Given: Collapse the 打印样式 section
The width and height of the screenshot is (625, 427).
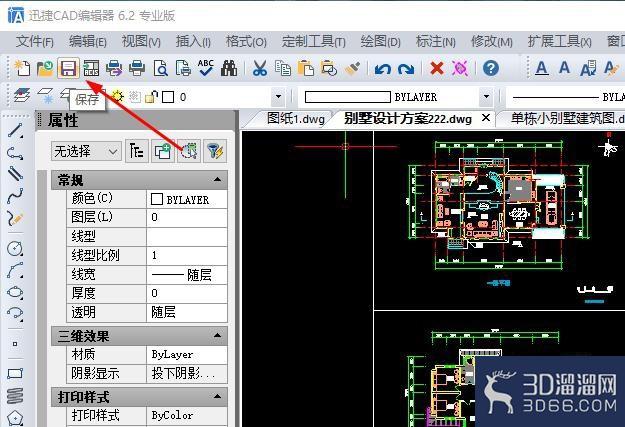Looking at the screenshot, I should (x=217, y=396).
